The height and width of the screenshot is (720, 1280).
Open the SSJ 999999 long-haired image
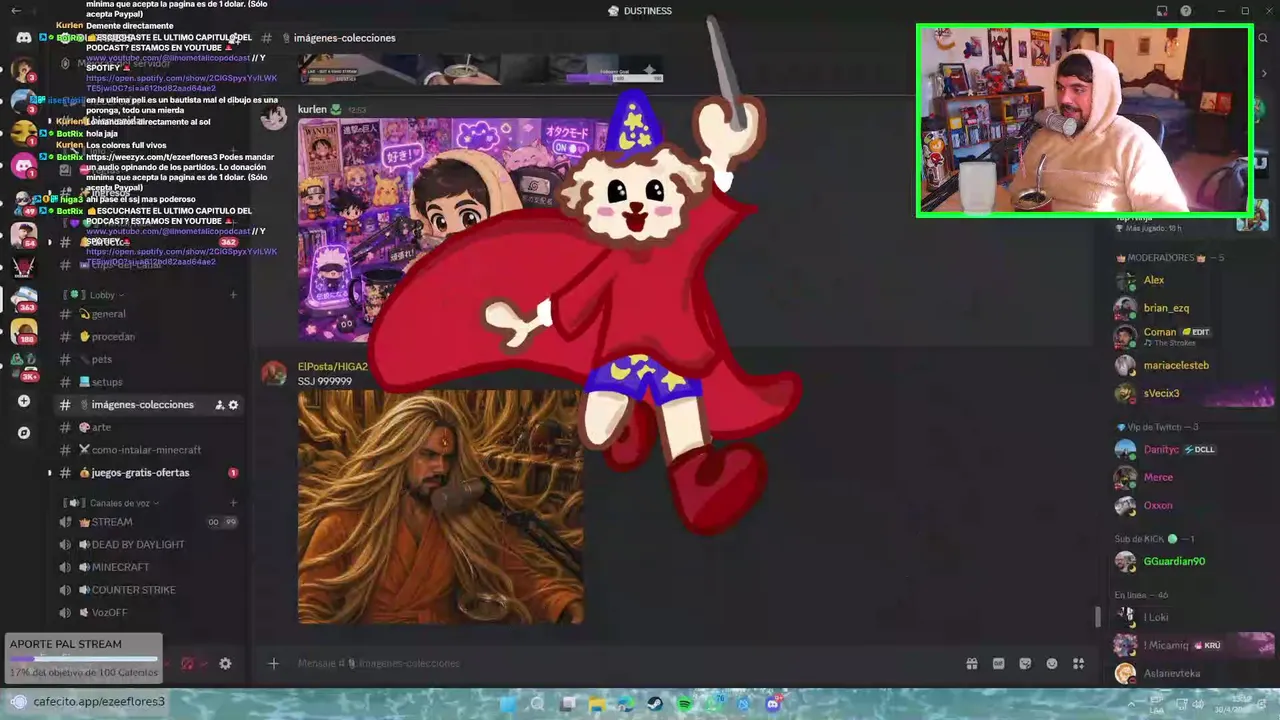click(x=441, y=507)
